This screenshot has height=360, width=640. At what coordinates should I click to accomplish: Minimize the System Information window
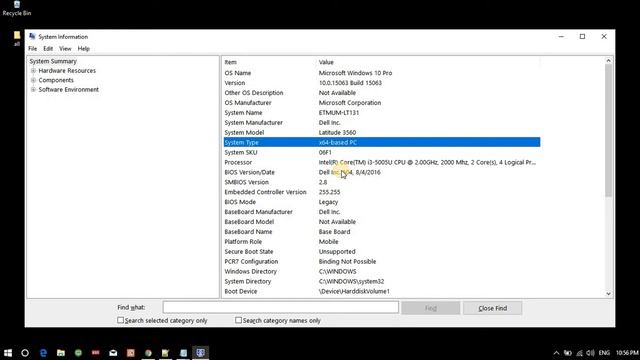561,36
